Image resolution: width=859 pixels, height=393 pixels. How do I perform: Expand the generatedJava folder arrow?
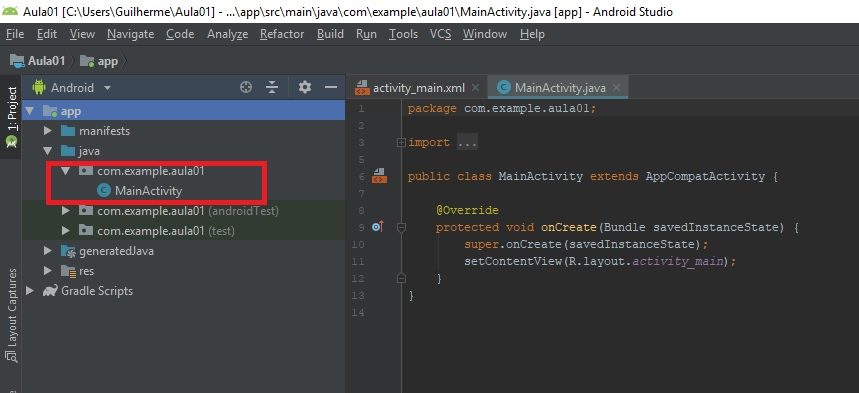tap(48, 251)
